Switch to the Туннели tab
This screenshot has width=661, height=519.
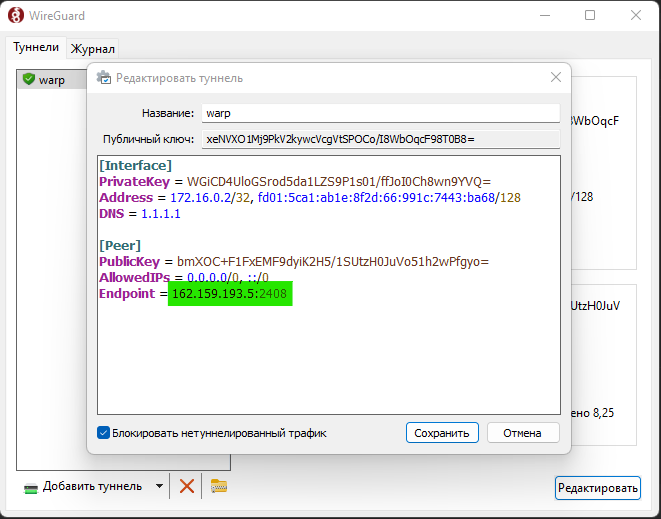tap(36, 47)
